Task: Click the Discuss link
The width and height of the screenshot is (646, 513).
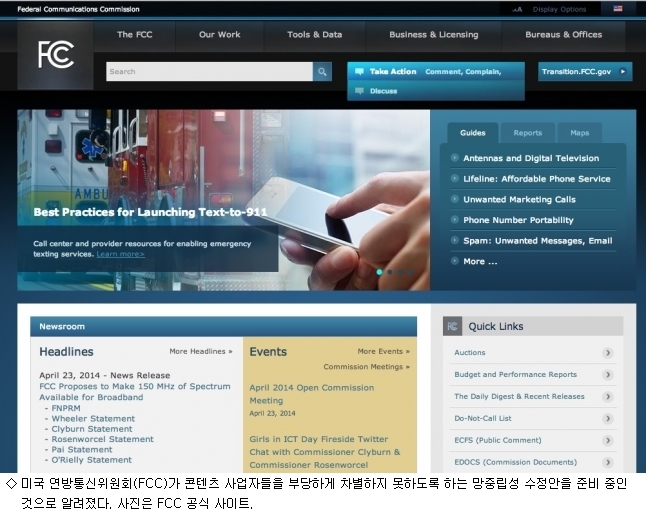Action: click(x=383, y=91)
